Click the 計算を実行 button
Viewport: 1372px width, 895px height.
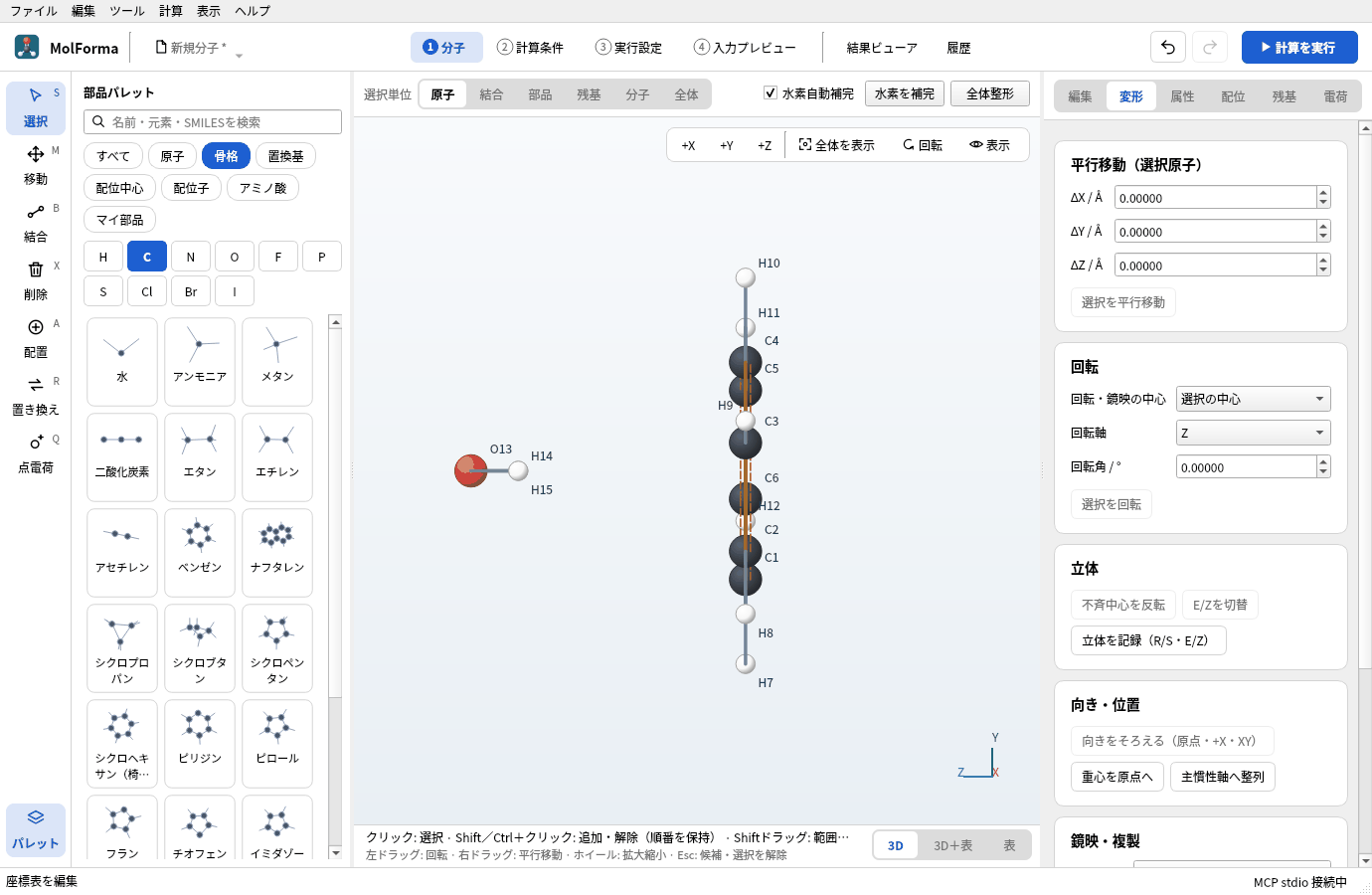coord(1299,47)
